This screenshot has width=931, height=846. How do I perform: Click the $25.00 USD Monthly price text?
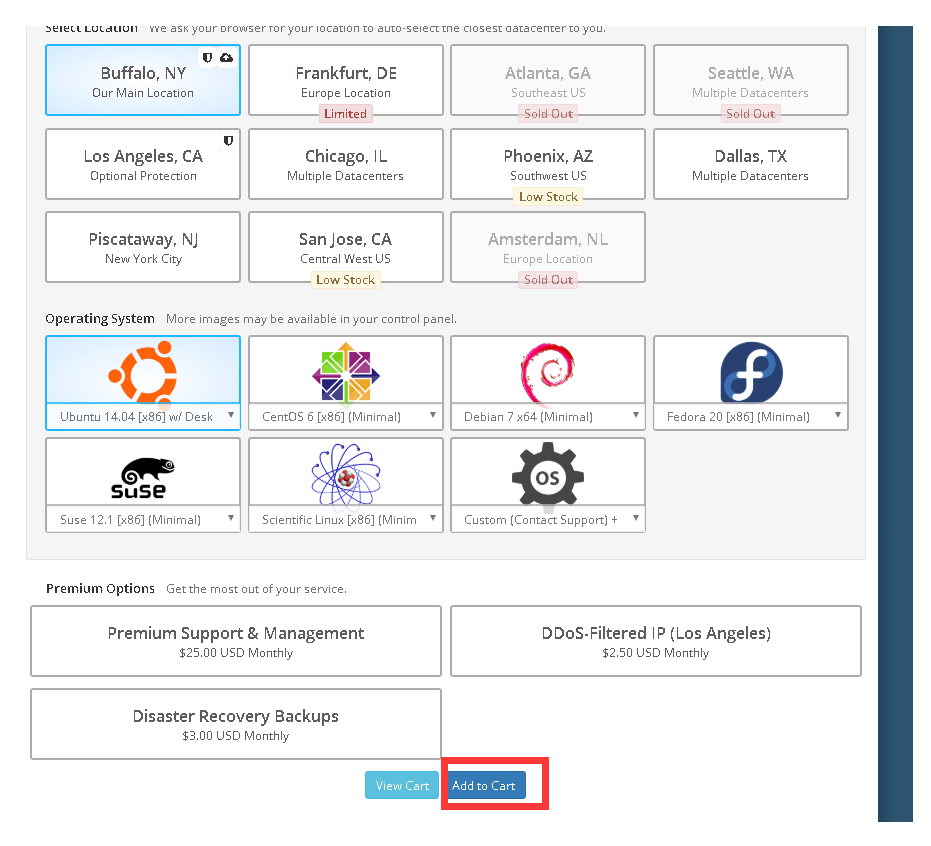click(x=236, y=653)
